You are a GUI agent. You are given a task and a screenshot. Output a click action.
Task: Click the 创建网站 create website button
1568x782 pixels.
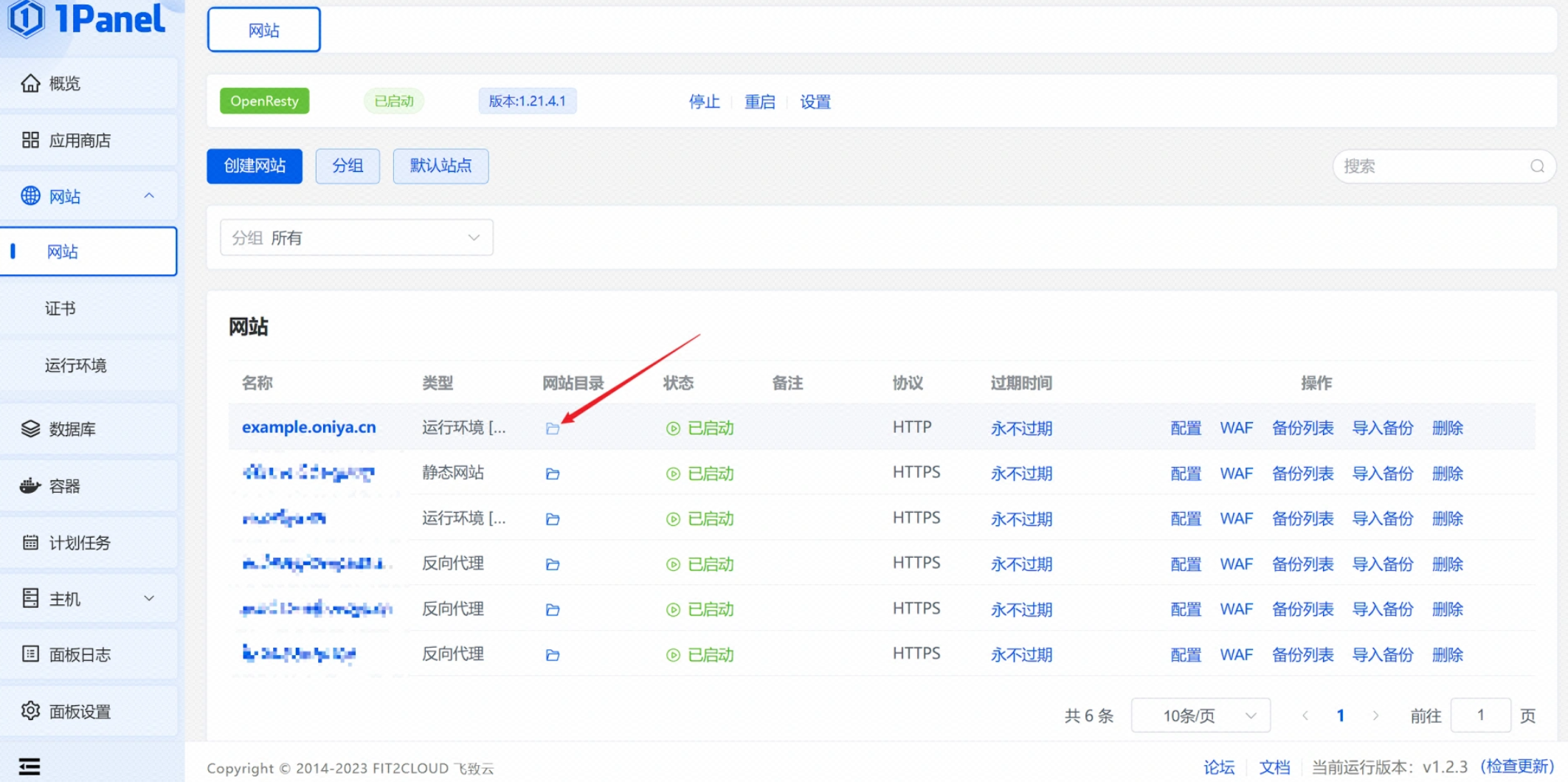(255, 166)
